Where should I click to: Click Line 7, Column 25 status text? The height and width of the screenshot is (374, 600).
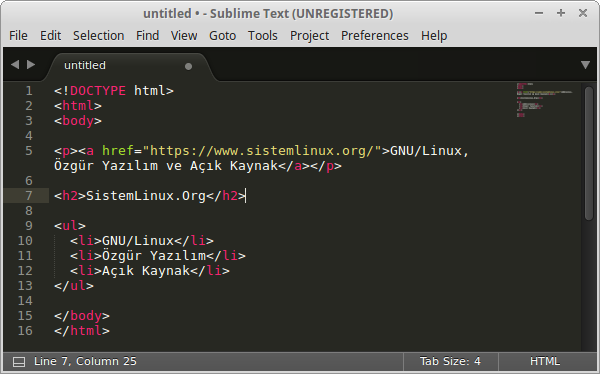tap(85, 361)
